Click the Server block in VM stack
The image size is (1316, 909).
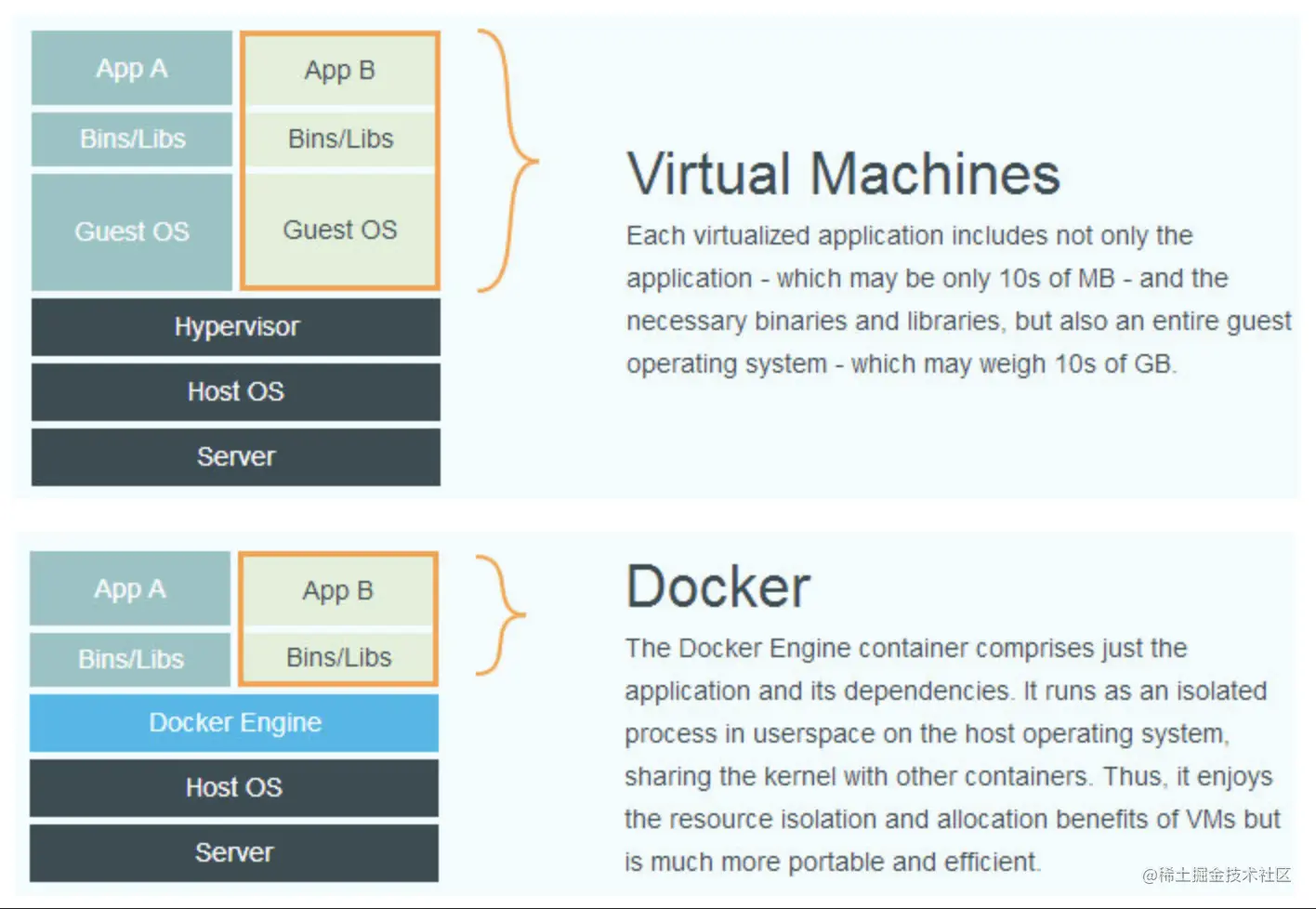(235, 456)
